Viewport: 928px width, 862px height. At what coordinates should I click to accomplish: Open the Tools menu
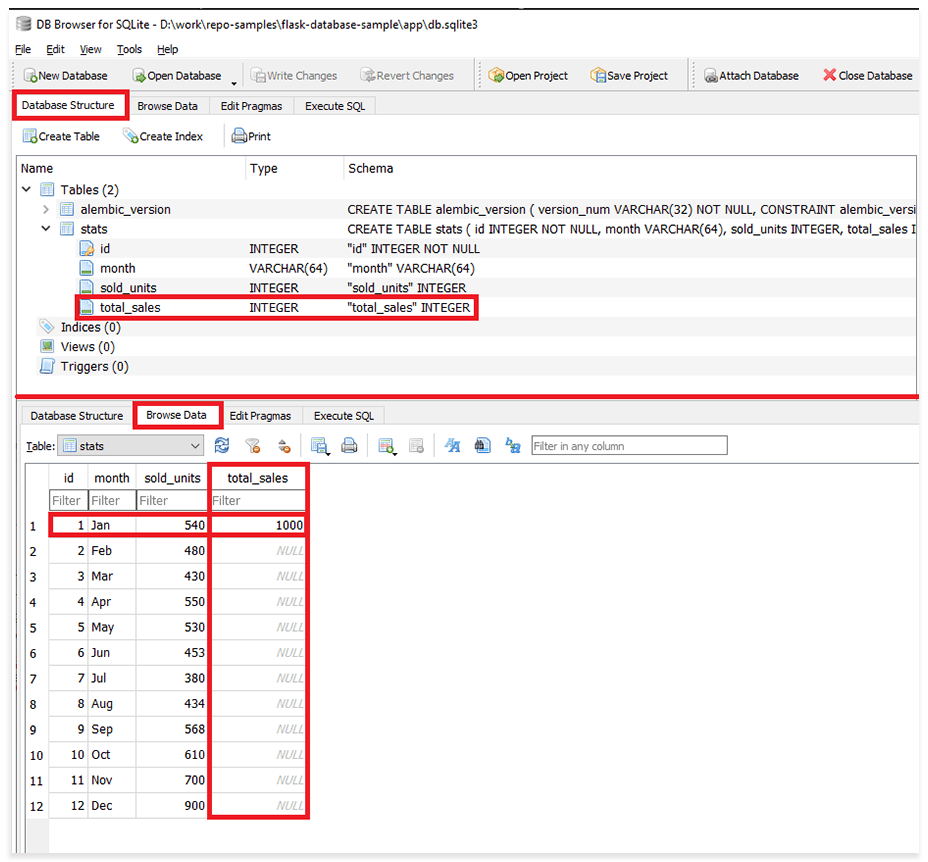coord(129,48)
